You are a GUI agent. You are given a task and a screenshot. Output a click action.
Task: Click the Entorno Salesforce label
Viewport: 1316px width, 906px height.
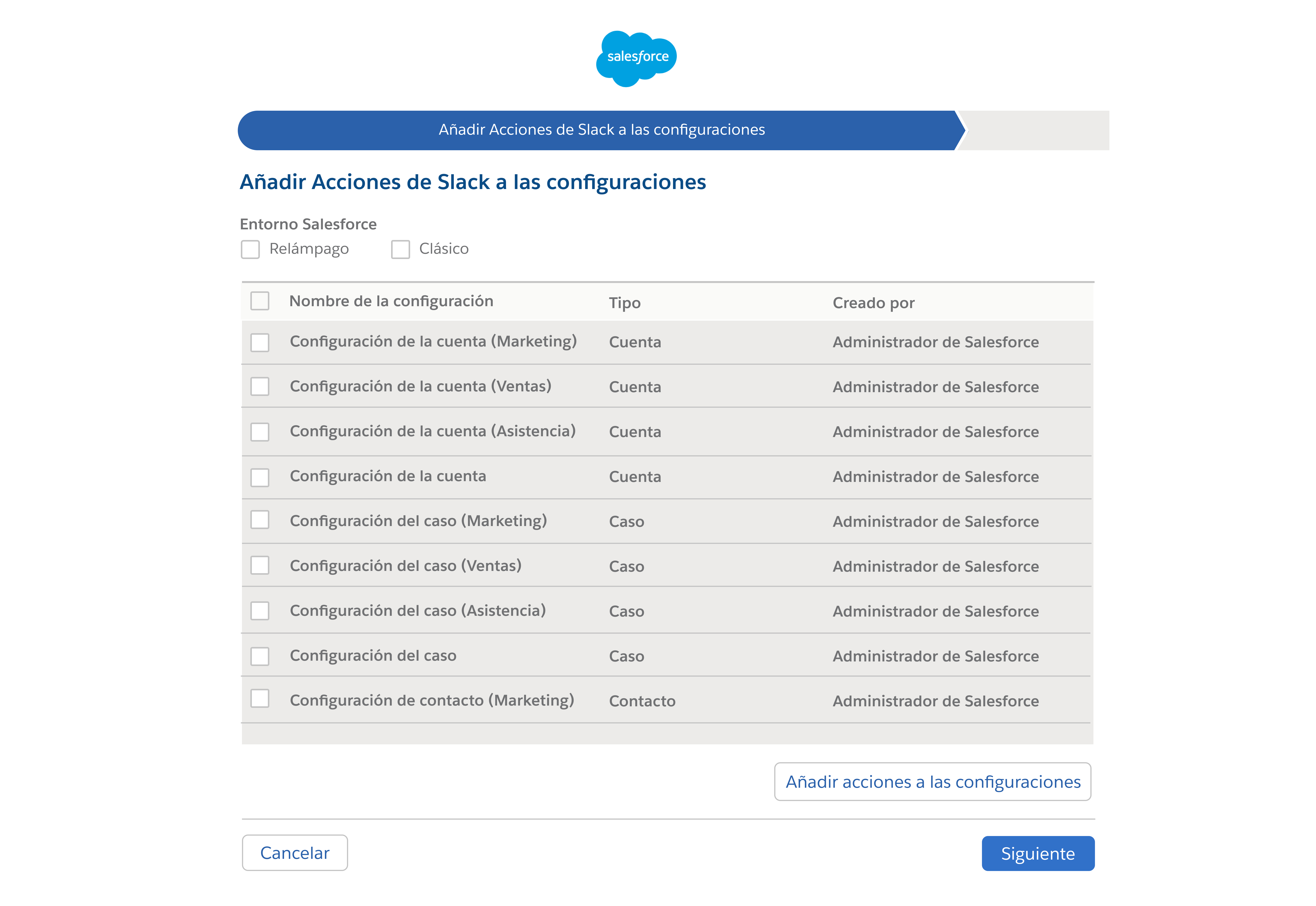click(x=308, y=224)
